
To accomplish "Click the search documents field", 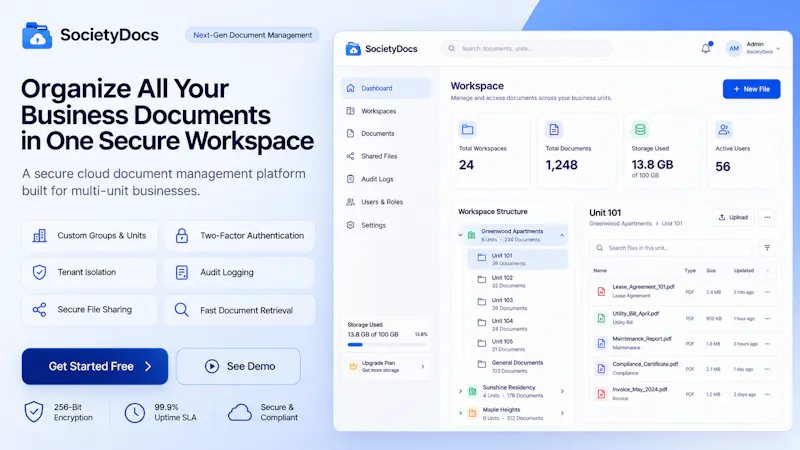I will pyautogui.click(x=526, y=48).
